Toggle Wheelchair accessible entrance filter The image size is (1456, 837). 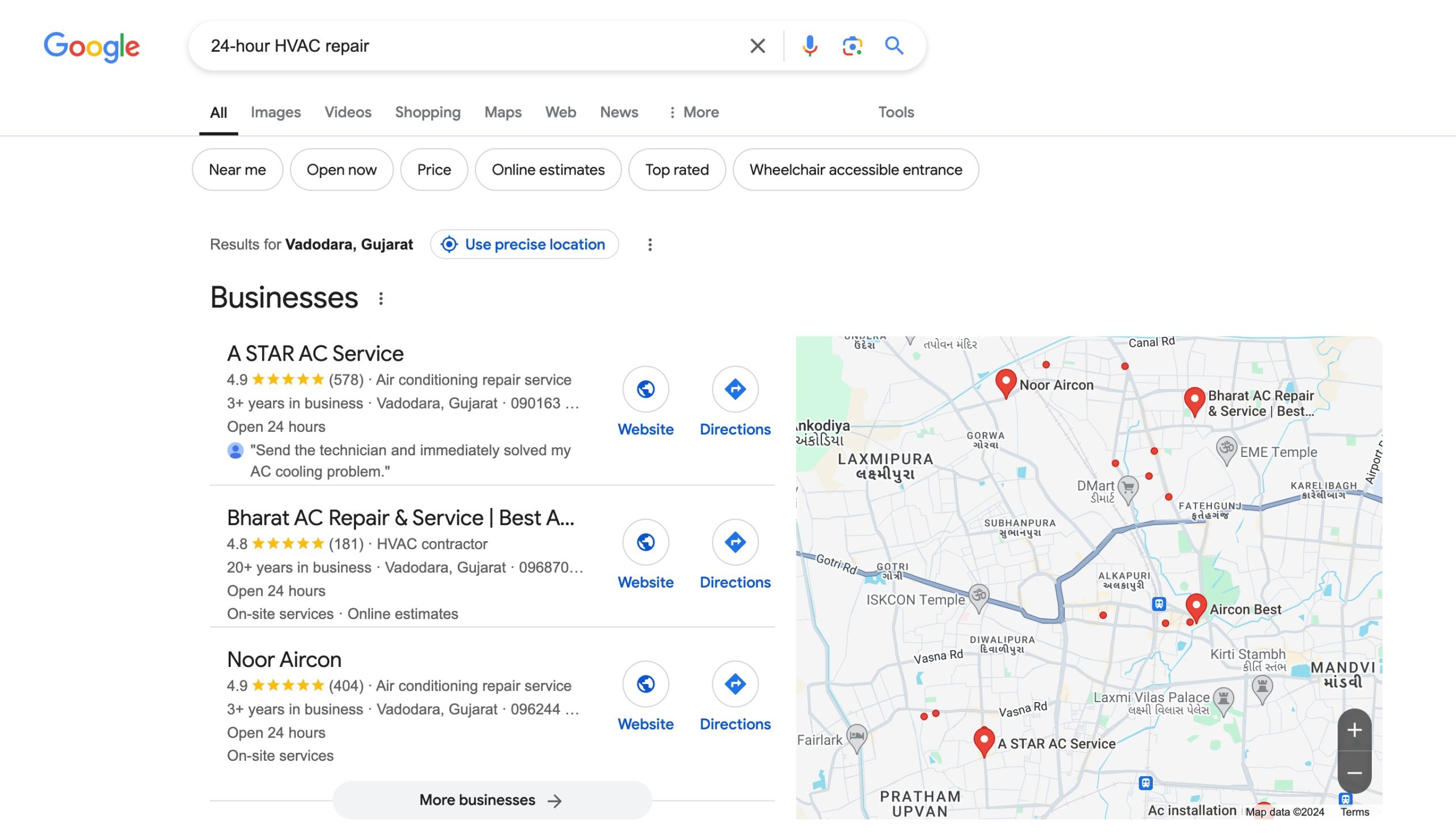tap(855, 170)
